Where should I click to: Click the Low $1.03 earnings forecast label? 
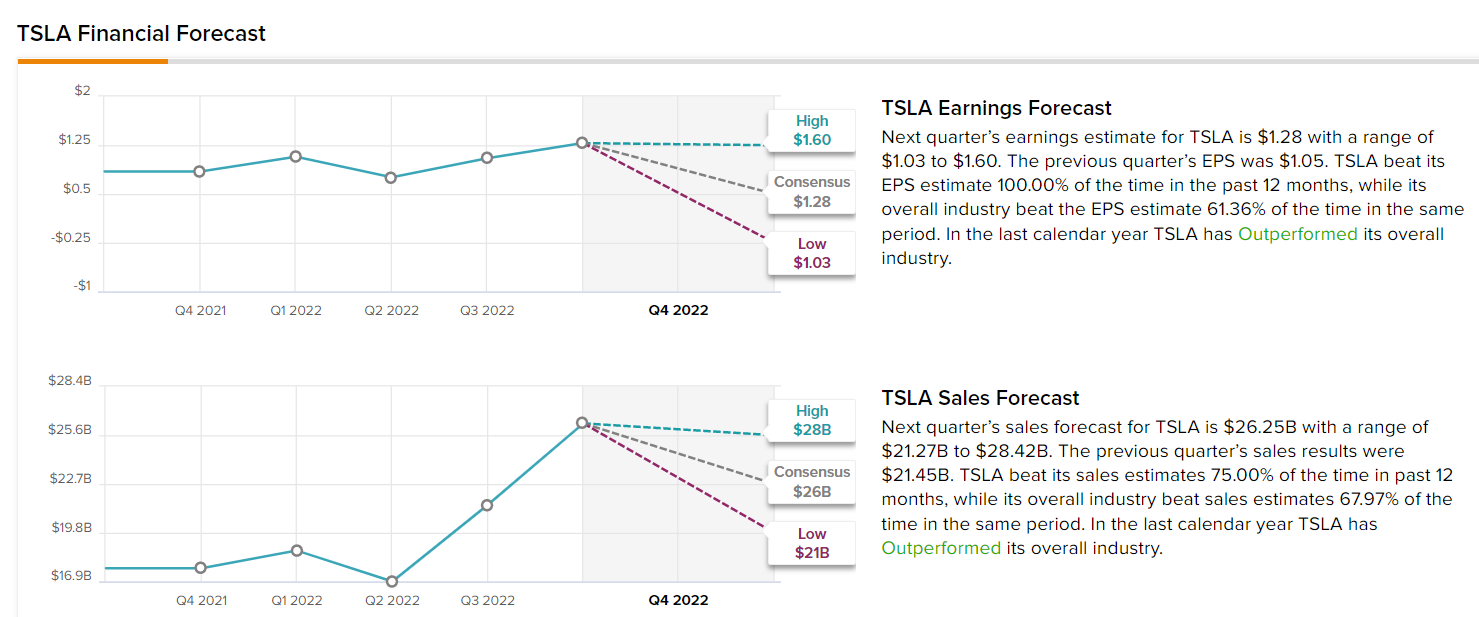point(812,254)
